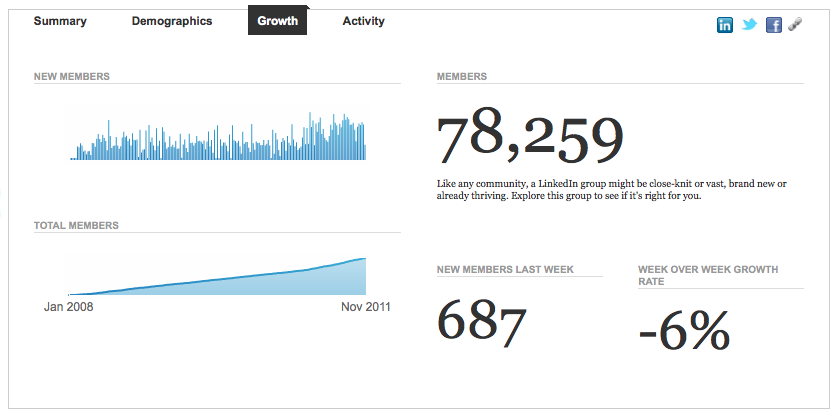Open the Summary tab

[60, 21]
